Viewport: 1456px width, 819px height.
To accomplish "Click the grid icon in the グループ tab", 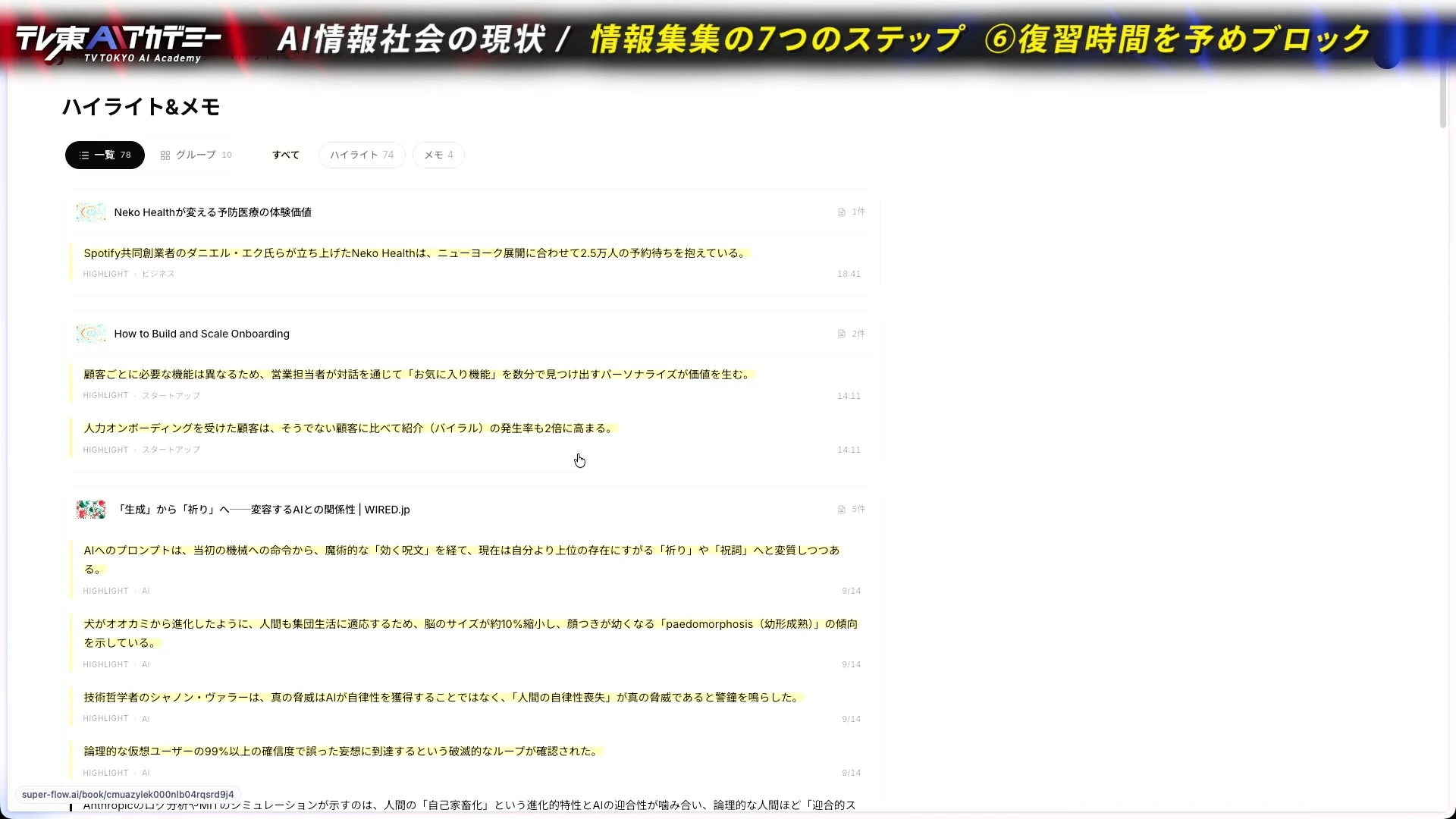I will 165,155.
